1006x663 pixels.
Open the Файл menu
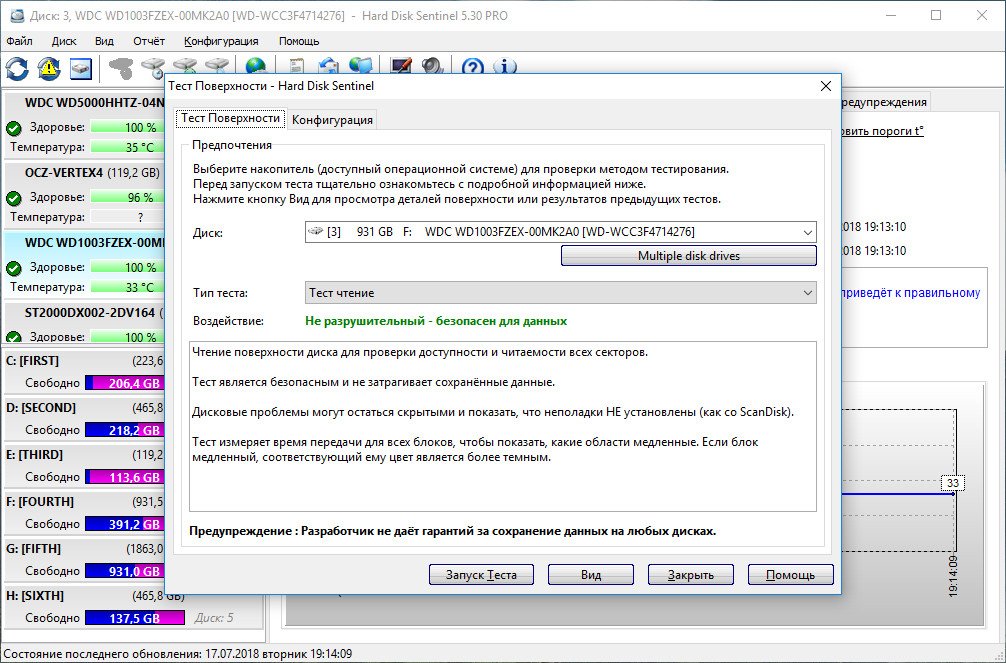point(19,41)
